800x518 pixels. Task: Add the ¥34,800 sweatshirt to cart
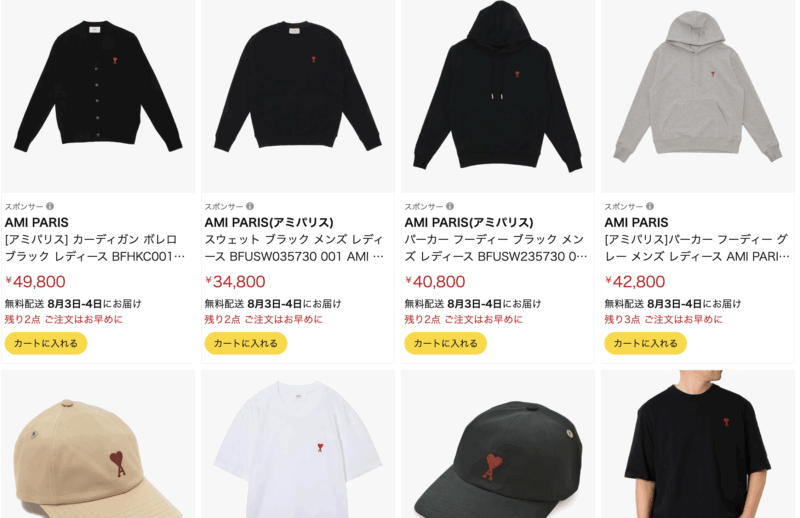(246, 343)
